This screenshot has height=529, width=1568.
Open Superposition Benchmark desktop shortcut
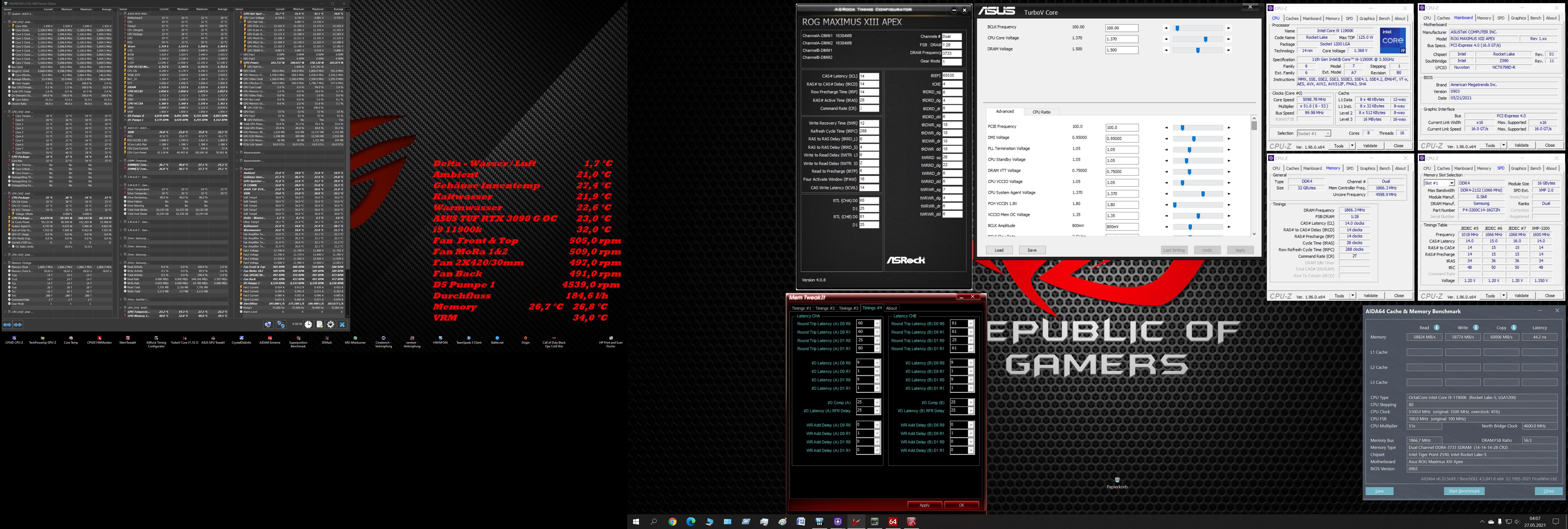[x=298, y=341]
